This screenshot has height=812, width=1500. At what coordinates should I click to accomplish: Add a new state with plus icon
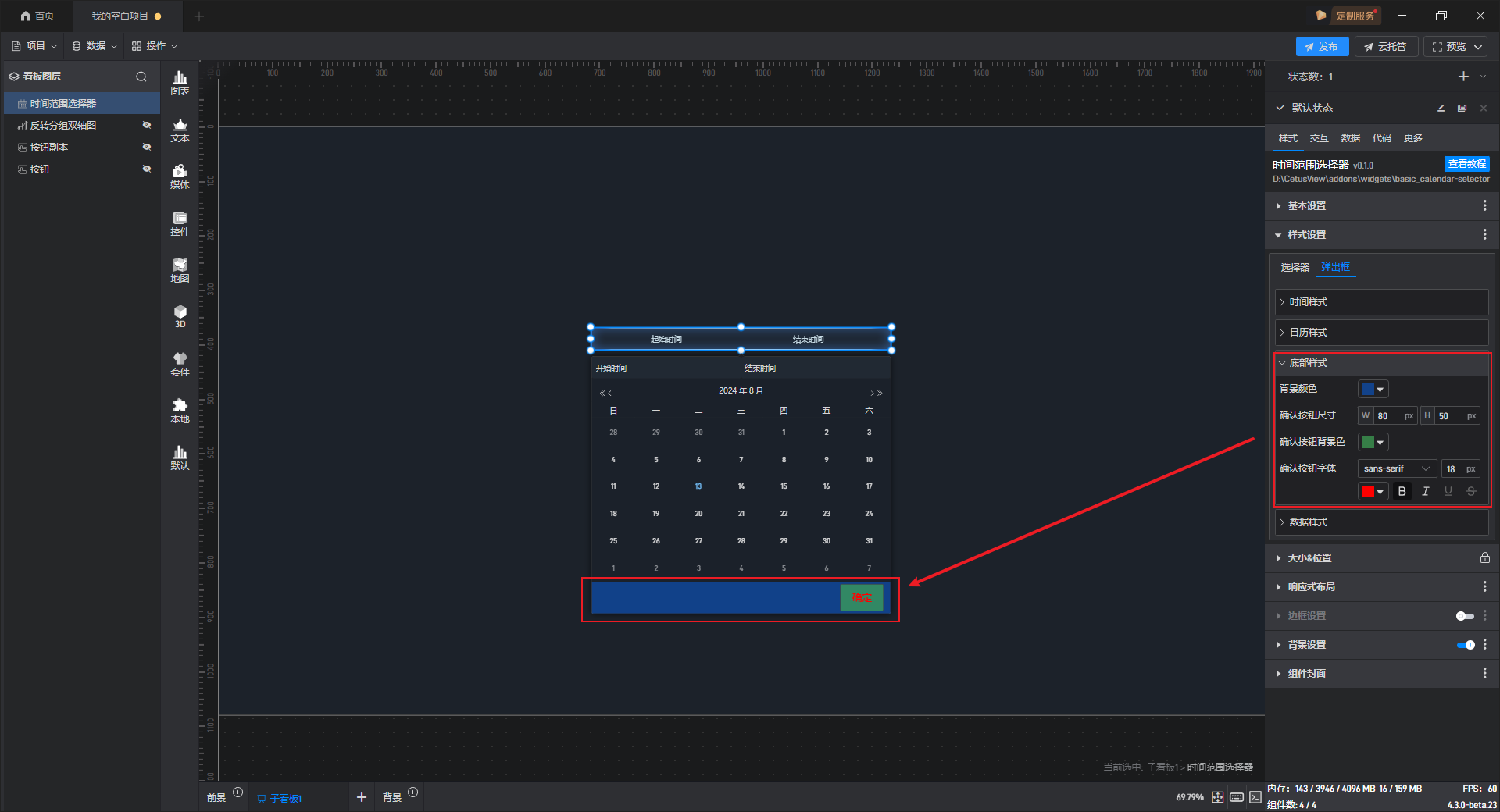(x=1463, y=77)
